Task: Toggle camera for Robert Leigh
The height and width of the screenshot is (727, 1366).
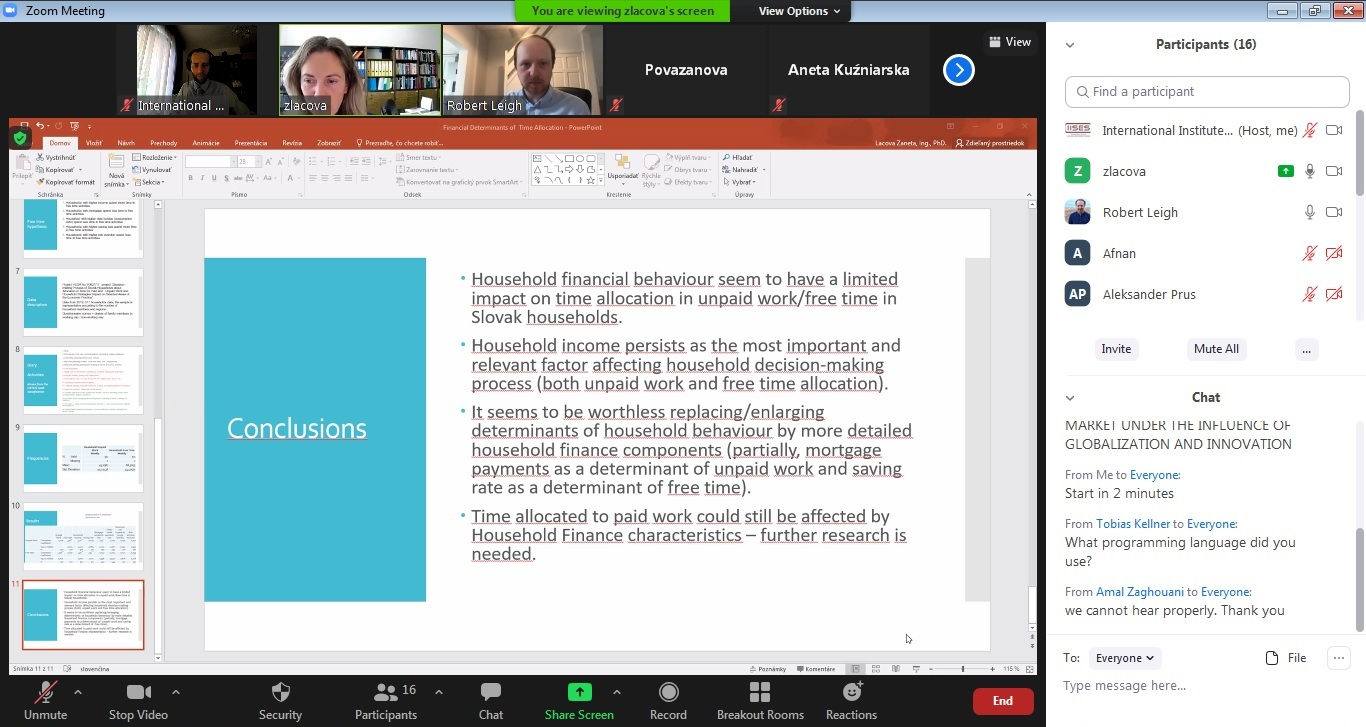Action: [1333, 212]
